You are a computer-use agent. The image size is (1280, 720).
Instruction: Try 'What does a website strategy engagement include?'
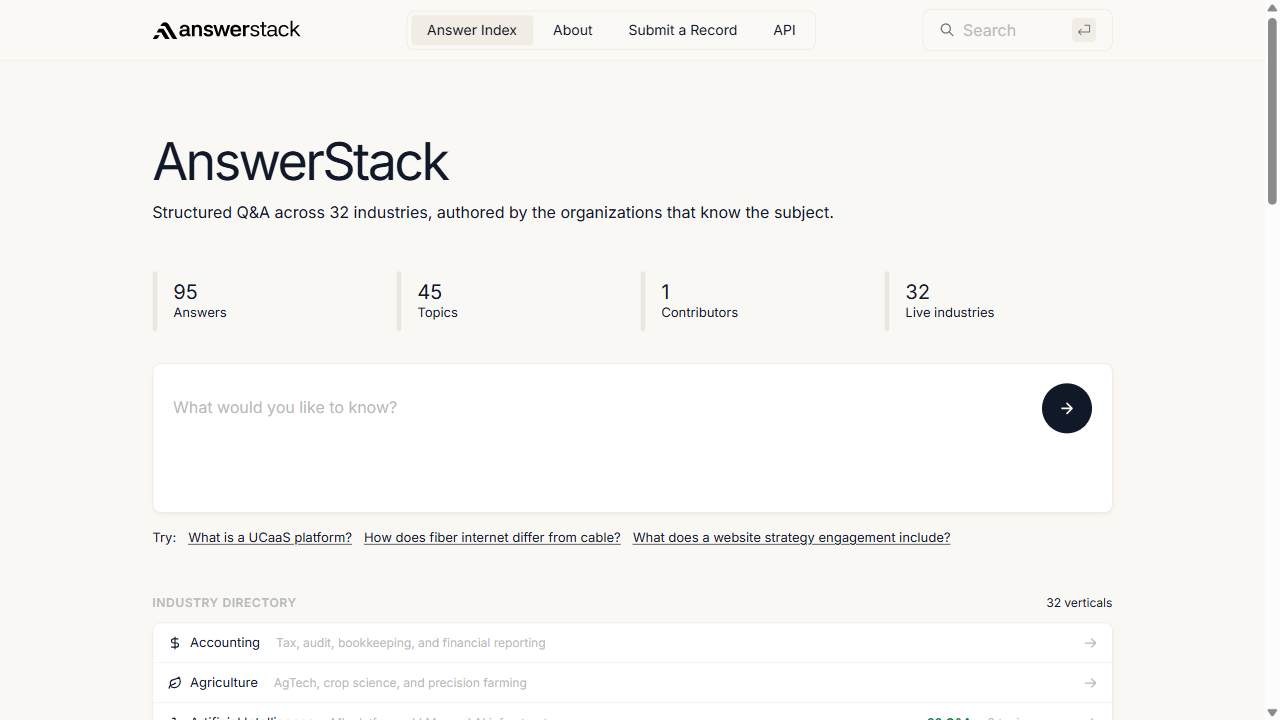coord(791,538)
